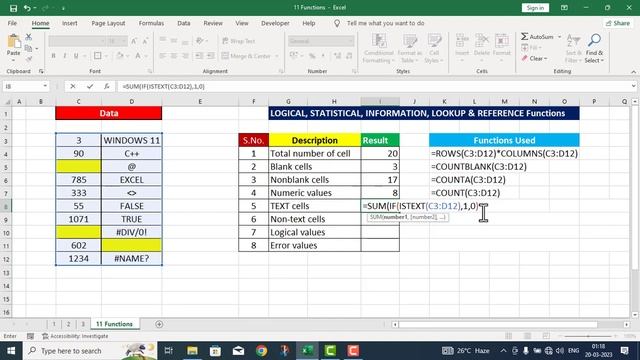The image size is (640, 360).
Task: Switch to the Data tab
Action: click(x=184, y=23)
